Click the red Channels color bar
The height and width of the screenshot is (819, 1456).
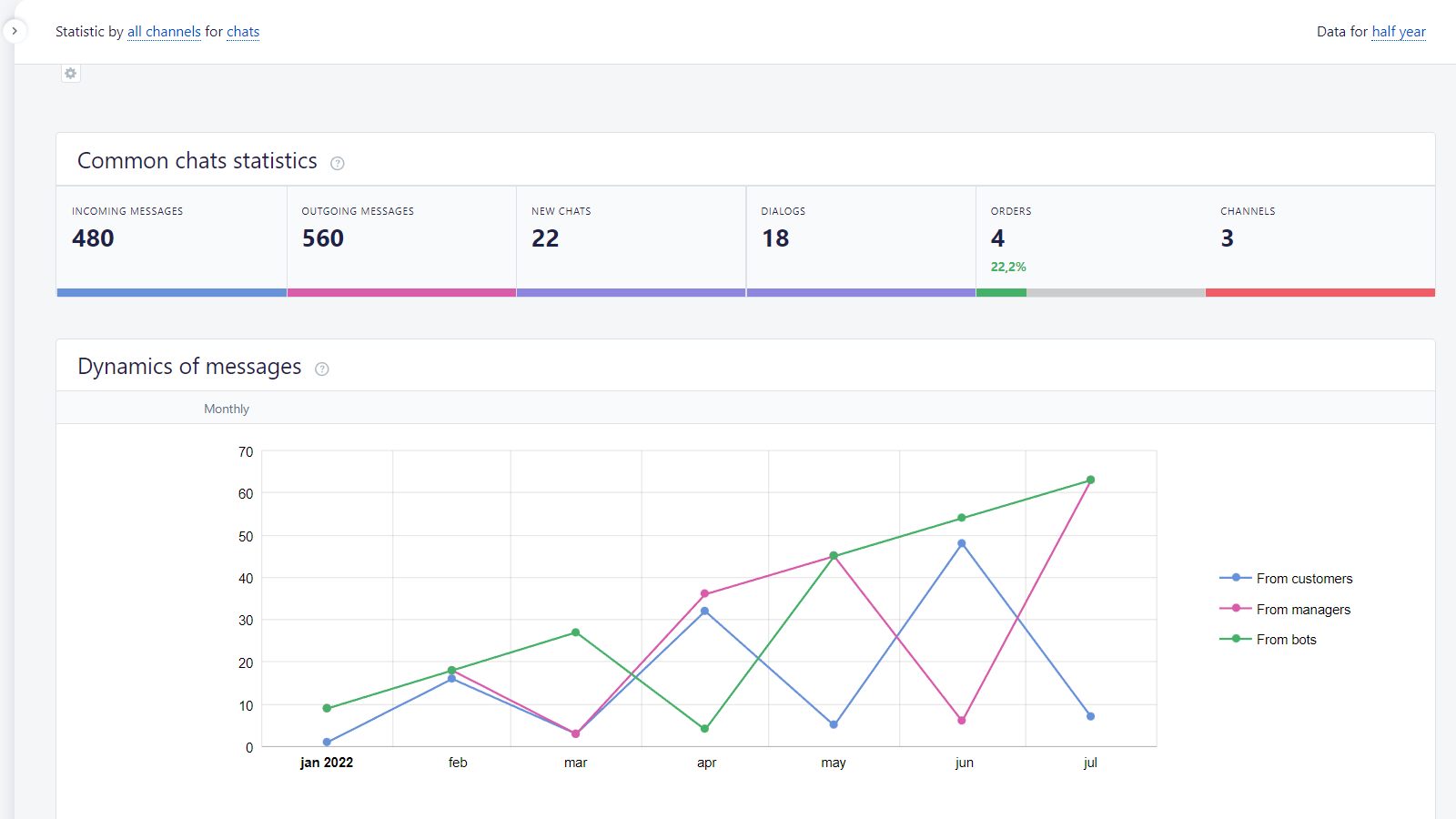[x=1319, y=293]
